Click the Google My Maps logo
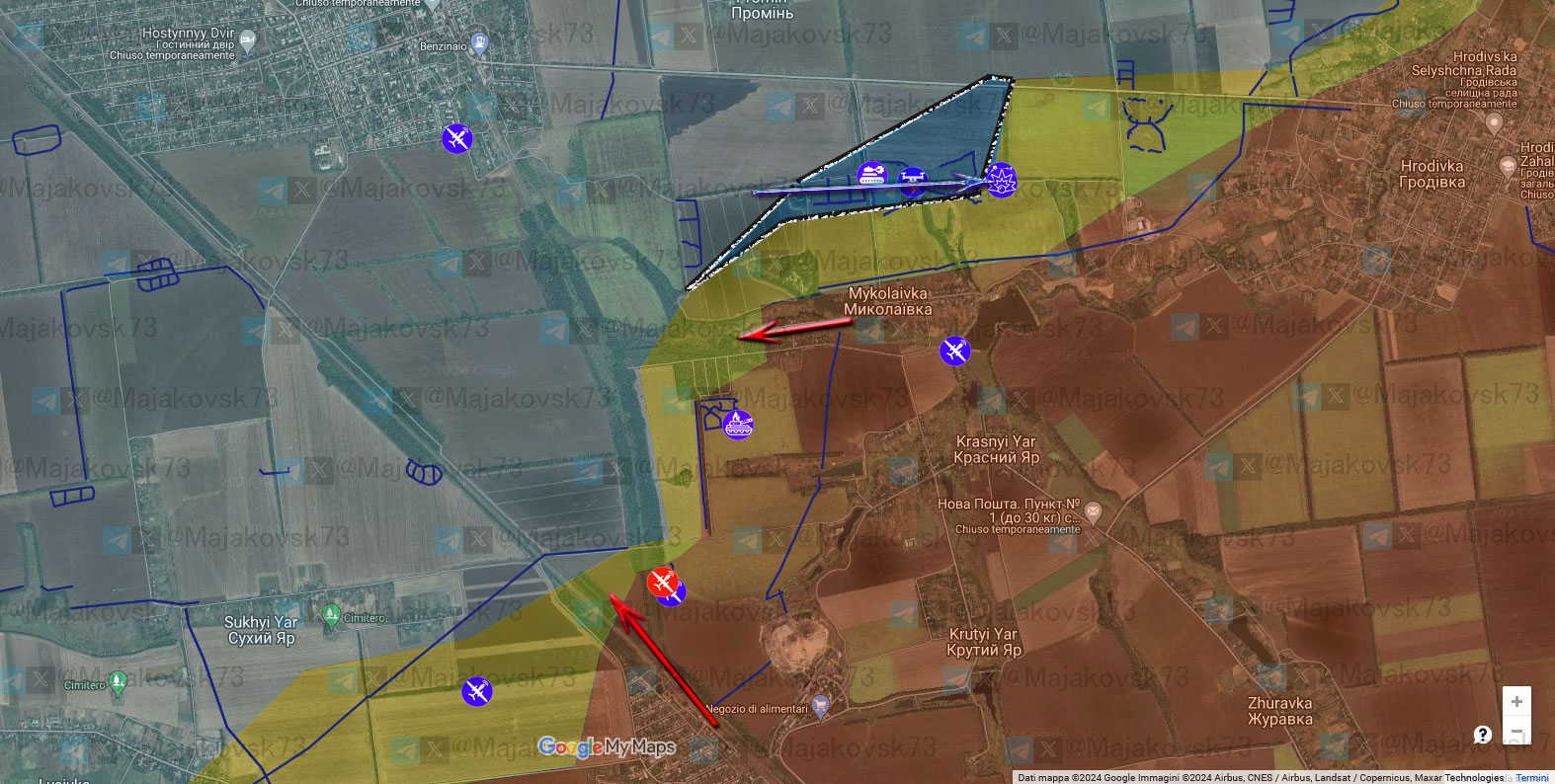The image size is (1555, 784). [607, 747]
